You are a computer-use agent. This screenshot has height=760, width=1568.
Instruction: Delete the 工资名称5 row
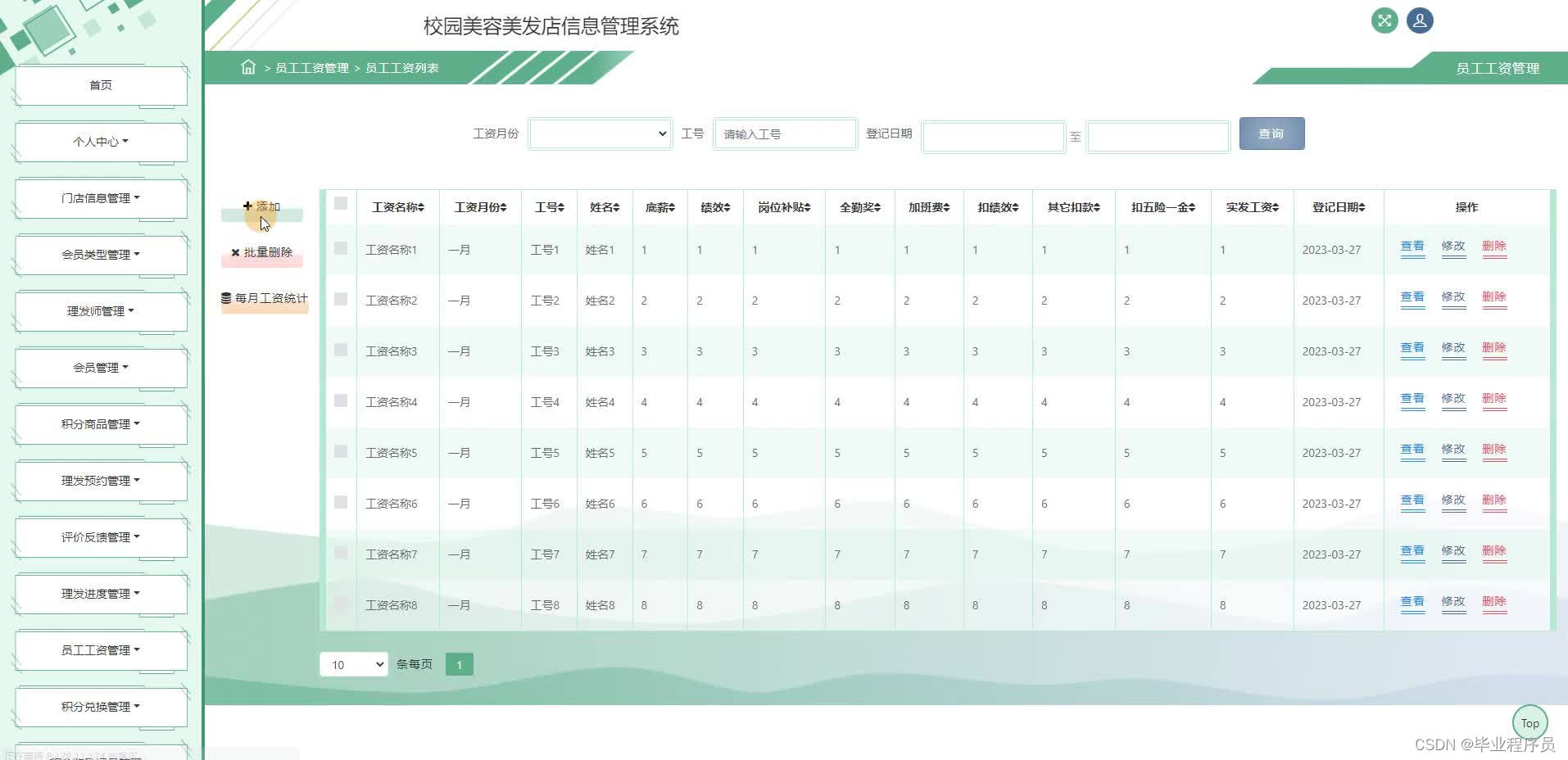tap(1494, 450)
